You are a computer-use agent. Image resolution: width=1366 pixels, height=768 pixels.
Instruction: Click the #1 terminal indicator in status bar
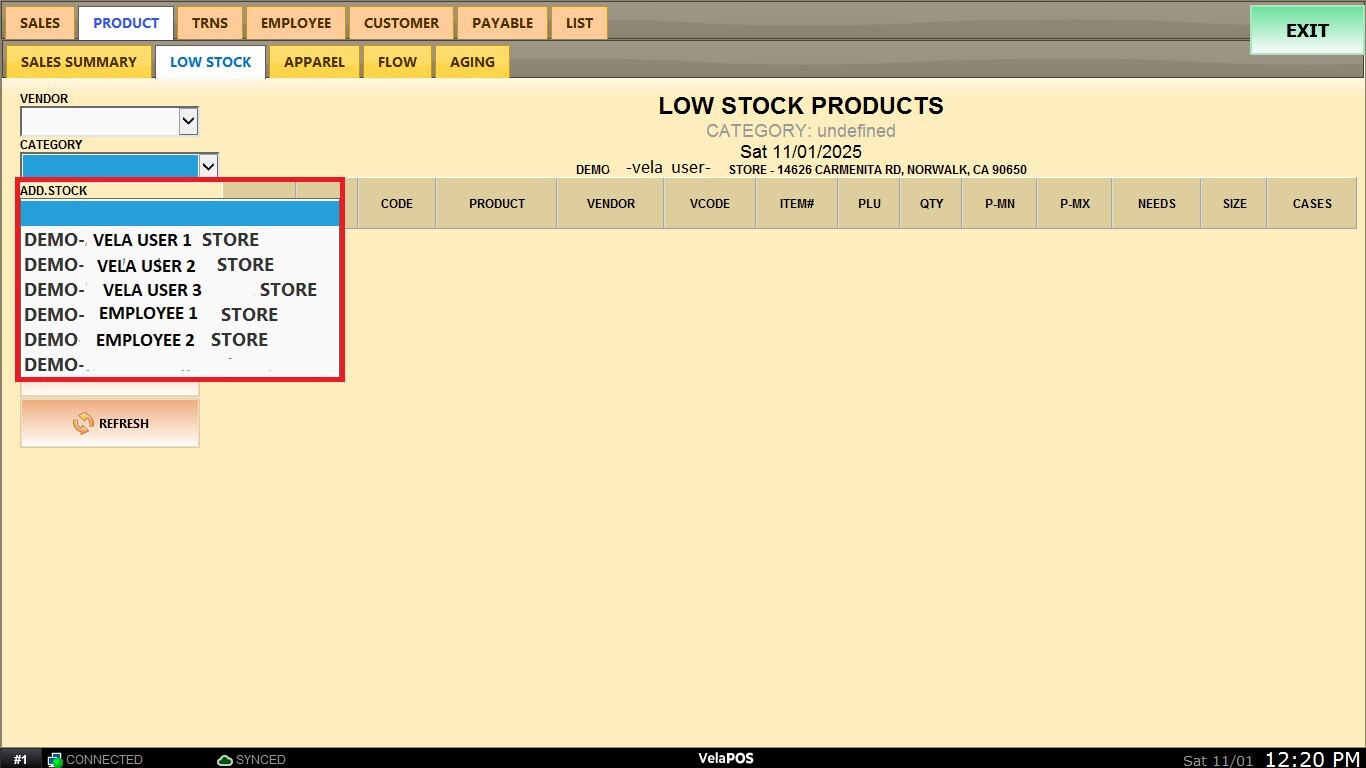pyautogui.click(x=20, y=760)
